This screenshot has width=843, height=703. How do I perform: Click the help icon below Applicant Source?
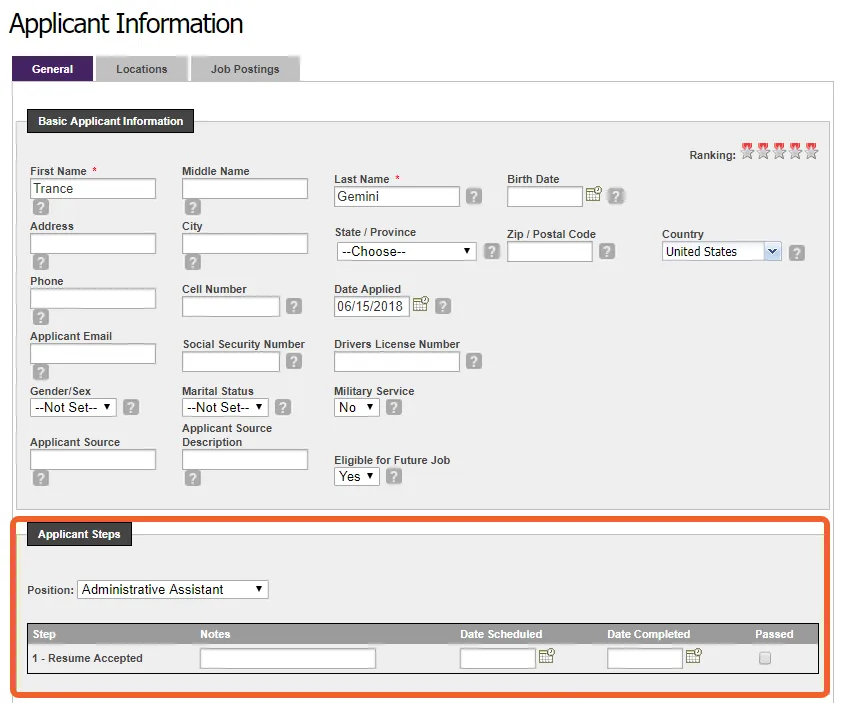pyautogui.click(x=41, y=478)
